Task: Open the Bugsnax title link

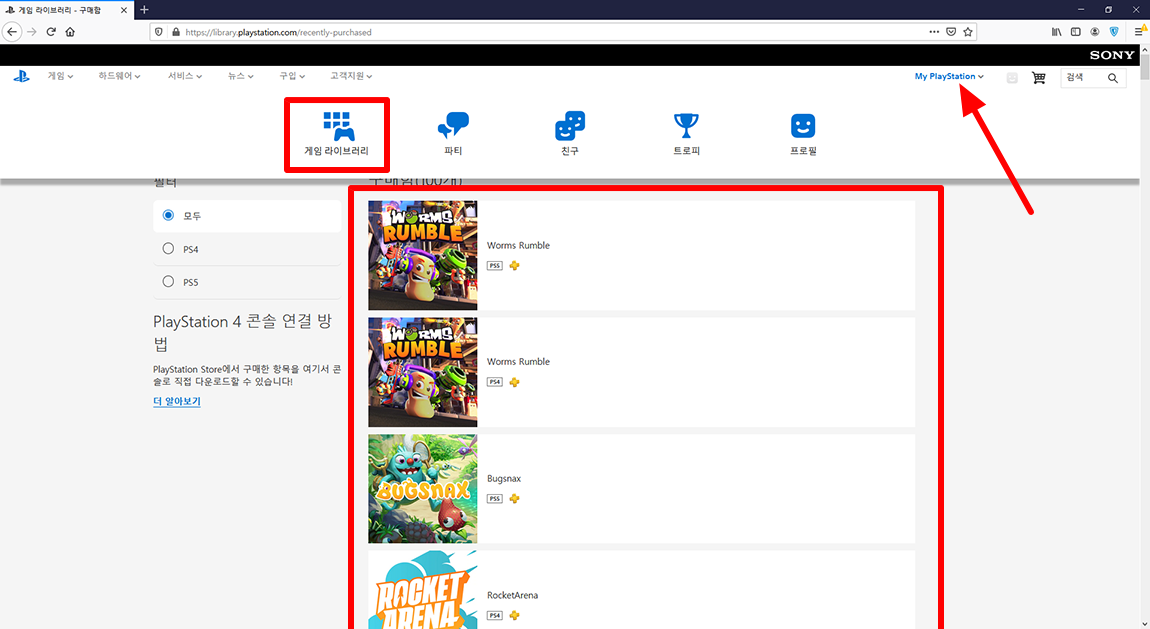Action: pyautogui.click(x=504, y=479)
